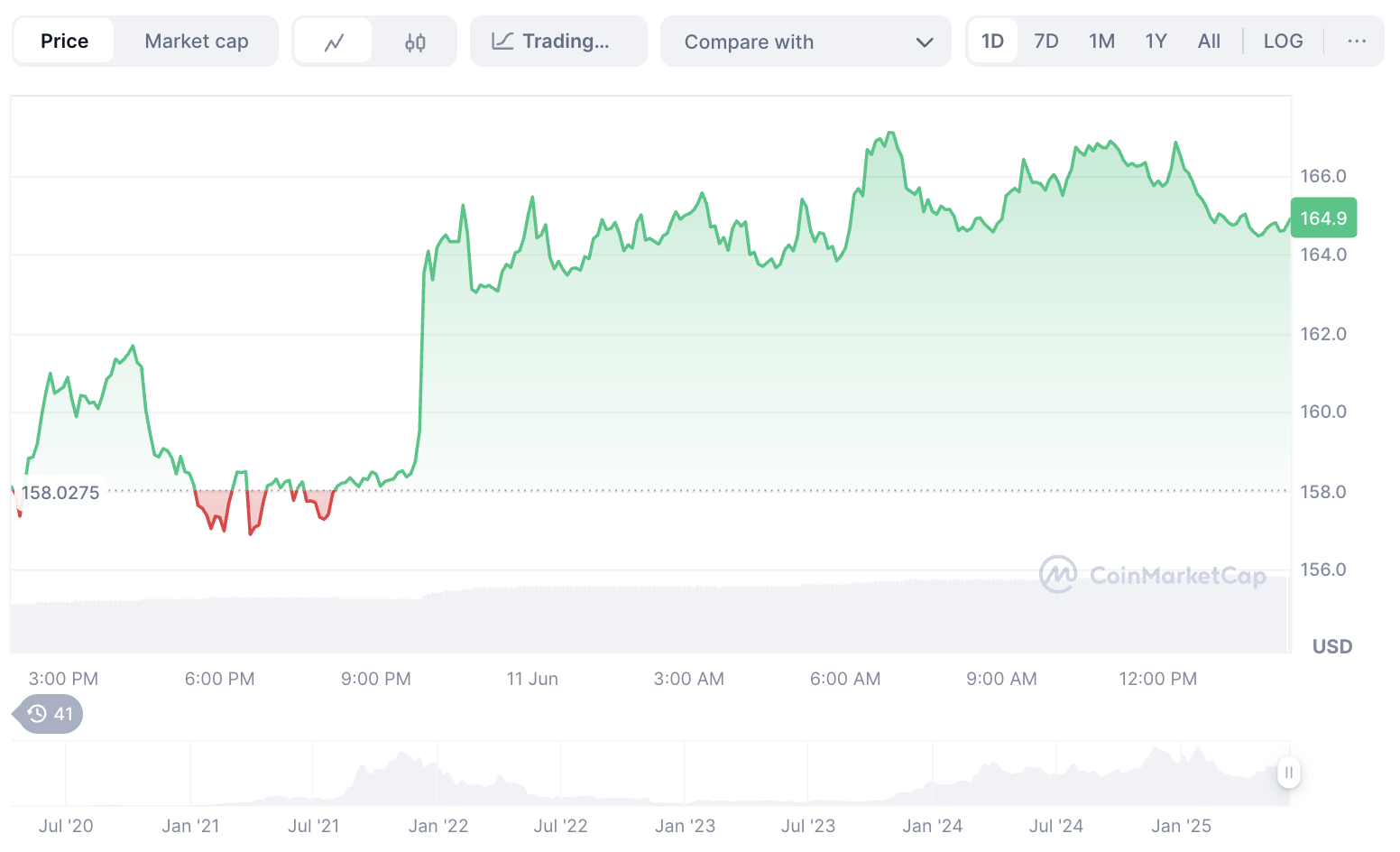This screenshot has height=852, width=1400.
Task: Switch to line chart view icon
Action: [334, 42]
